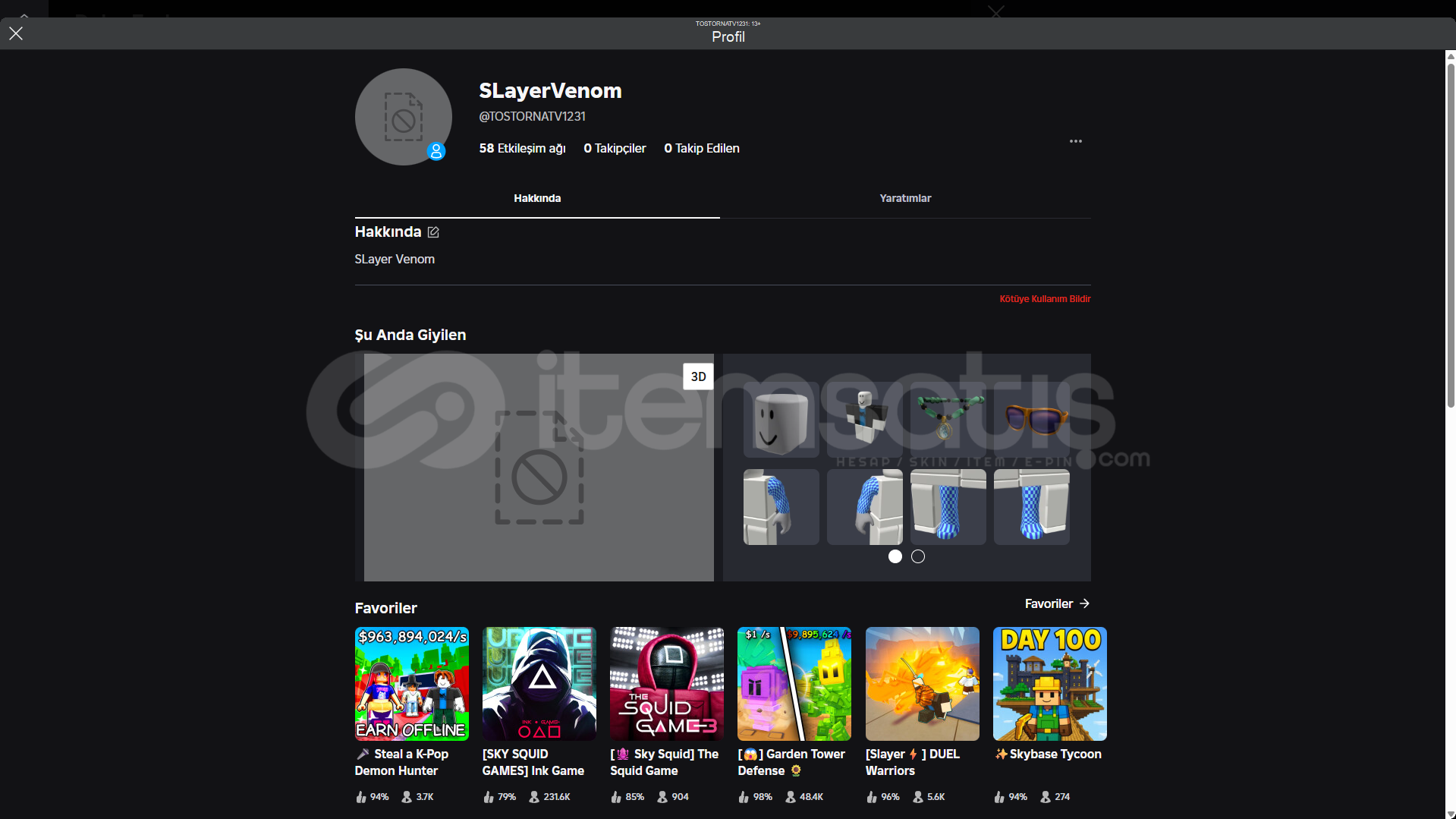The height and width of the screenshot is (819, 1456).
Task: Open the three-dots profile options menu
Action: (x=1075, y=141)
